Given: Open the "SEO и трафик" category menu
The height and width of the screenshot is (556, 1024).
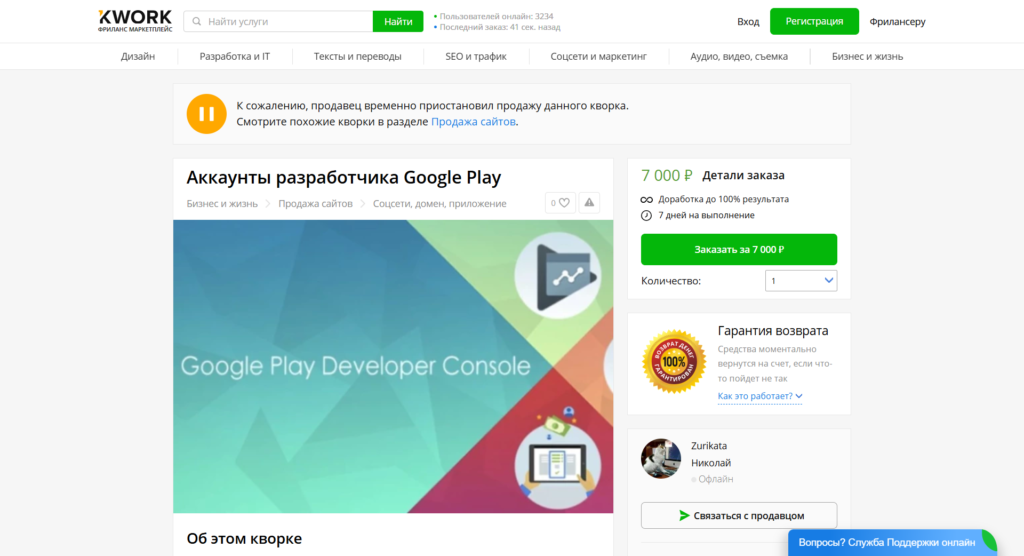Looking at the screenshot, I should click(476, 56).
